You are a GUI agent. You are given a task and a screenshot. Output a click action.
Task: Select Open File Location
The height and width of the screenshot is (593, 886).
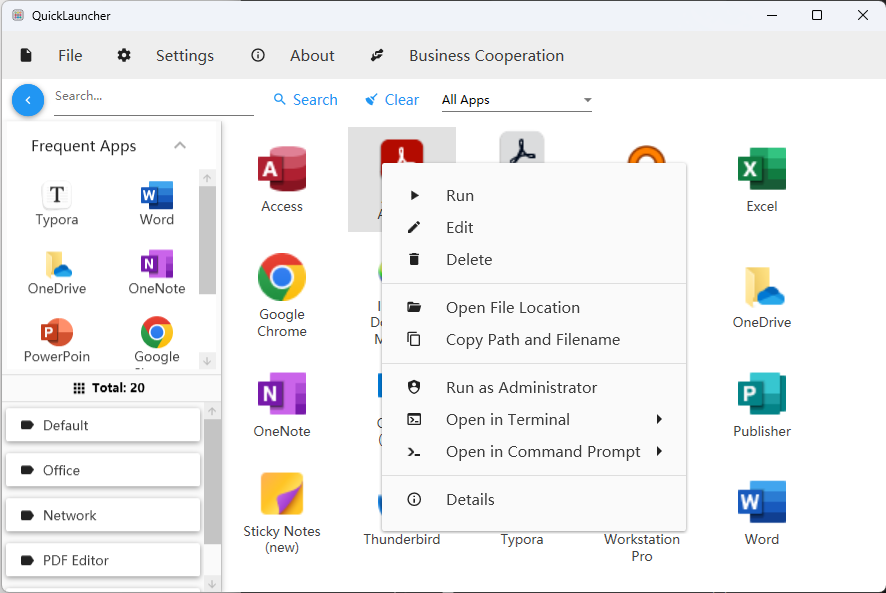click(x=534, y=308)
